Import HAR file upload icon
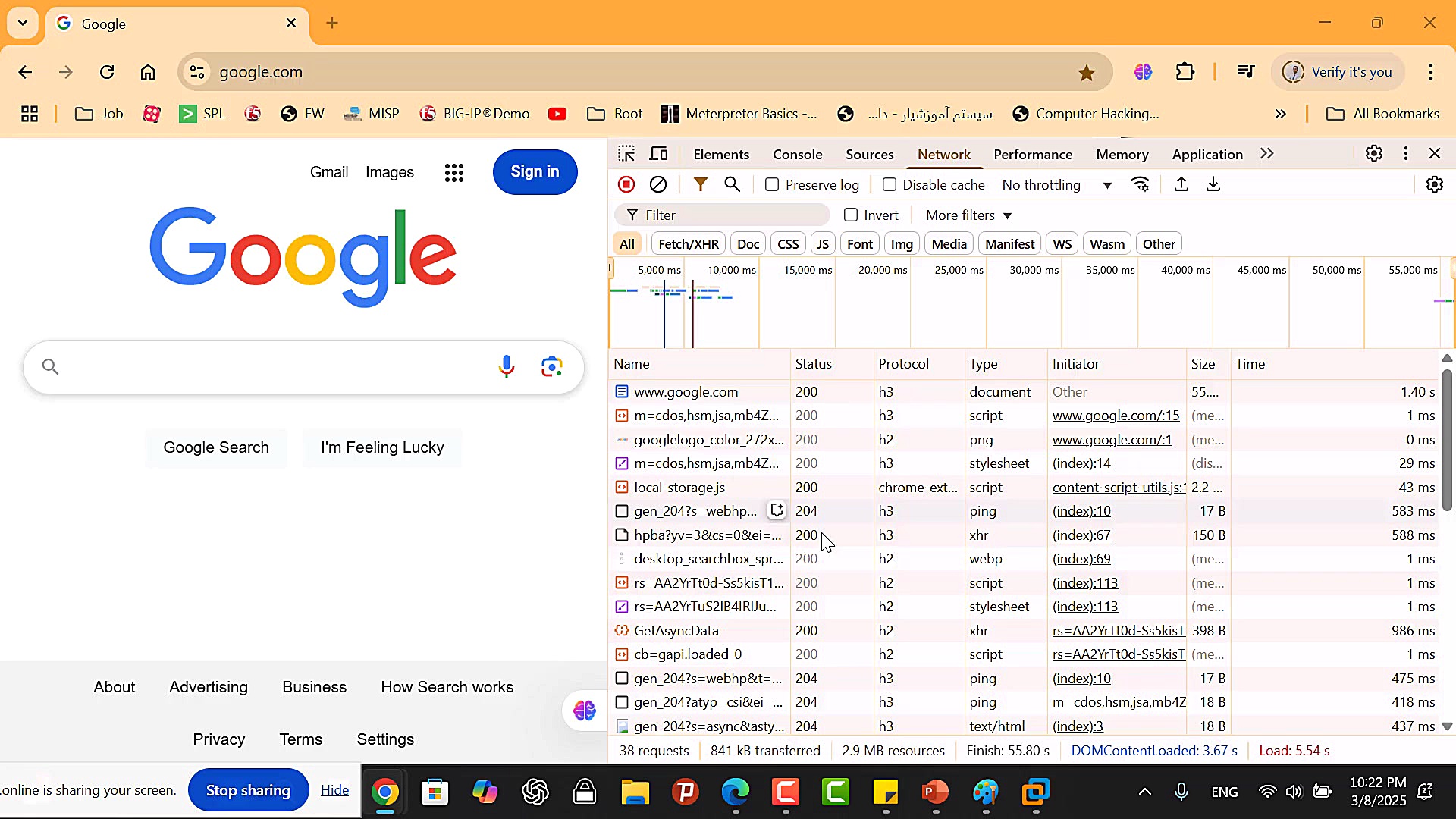This screenshot has width=1456, height=819. 1181,184
